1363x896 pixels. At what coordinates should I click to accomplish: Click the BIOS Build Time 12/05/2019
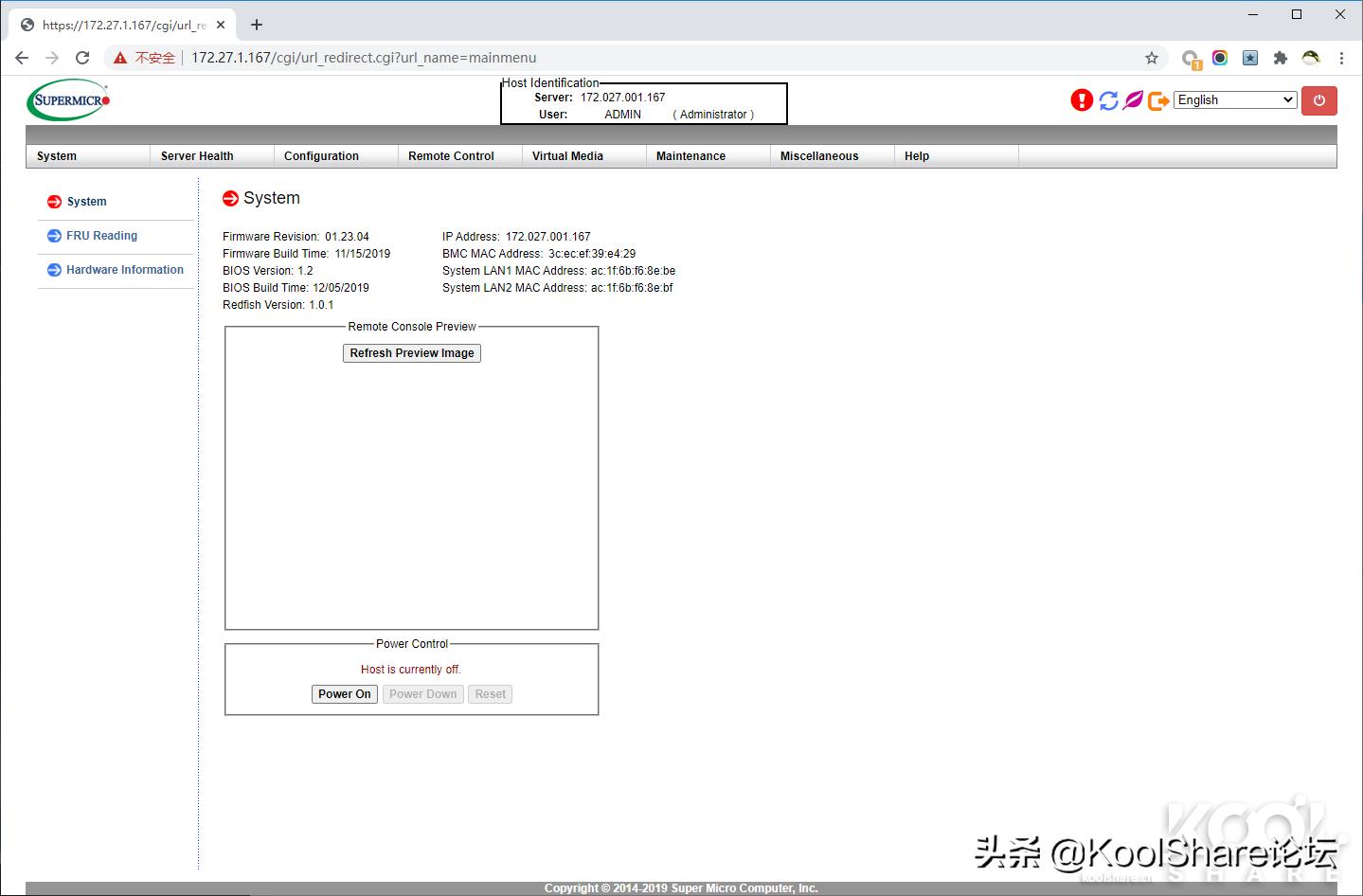click(341, 288)
